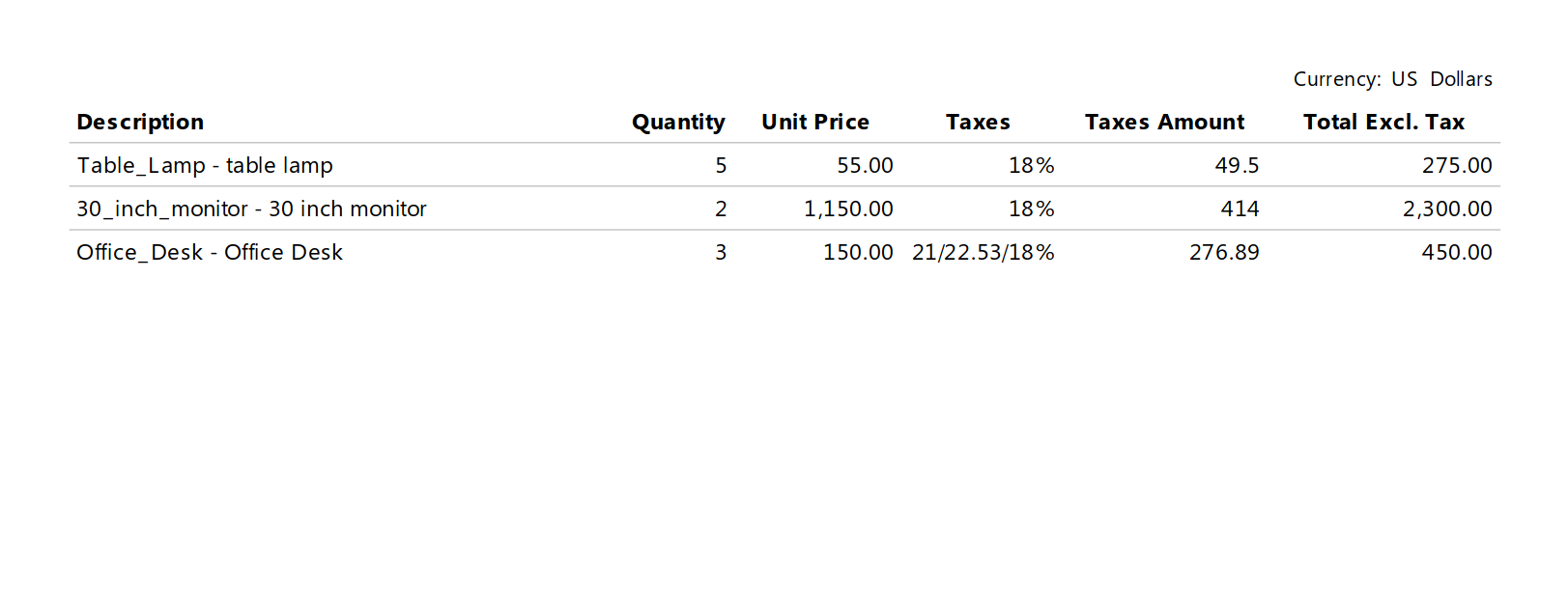Select the 30_inch_monitor description cell
The image size is (1568, 613).
(x=251, y=209)
